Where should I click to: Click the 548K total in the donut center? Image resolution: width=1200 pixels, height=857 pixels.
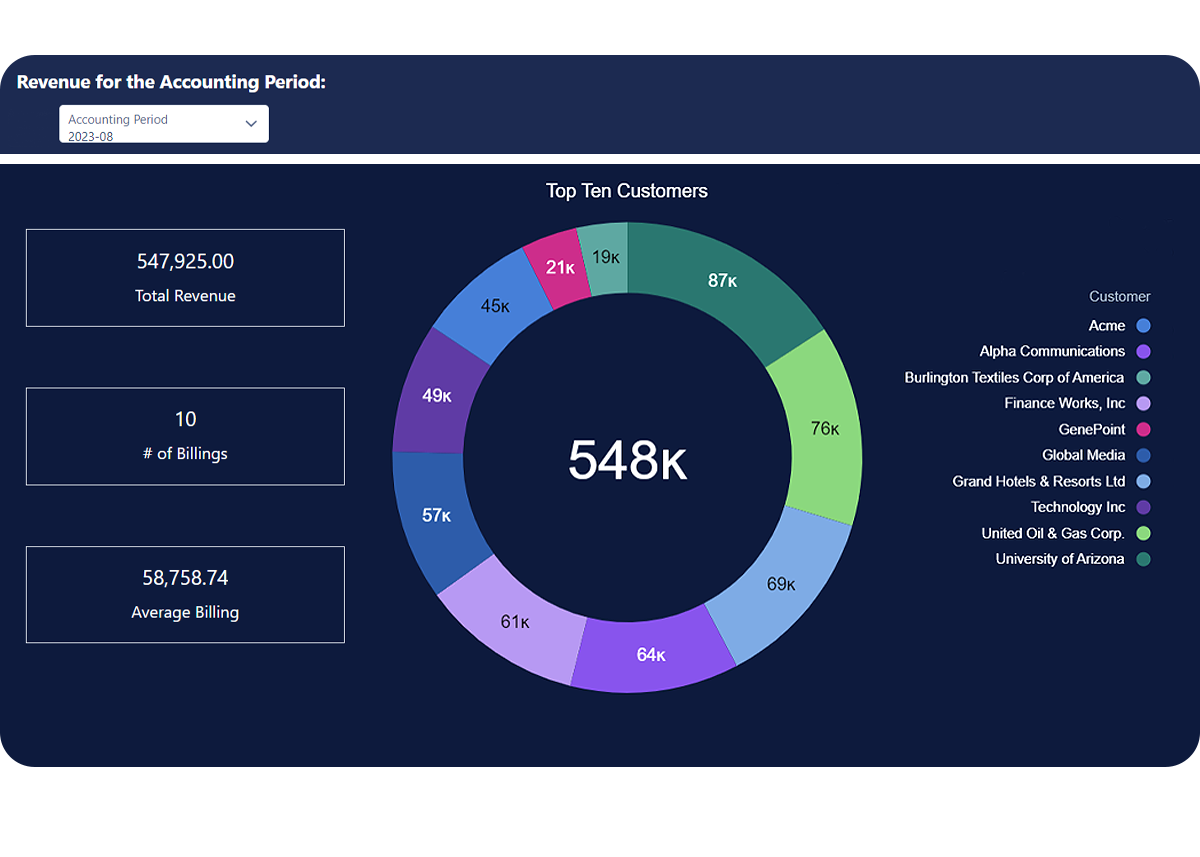coord(627,460)
